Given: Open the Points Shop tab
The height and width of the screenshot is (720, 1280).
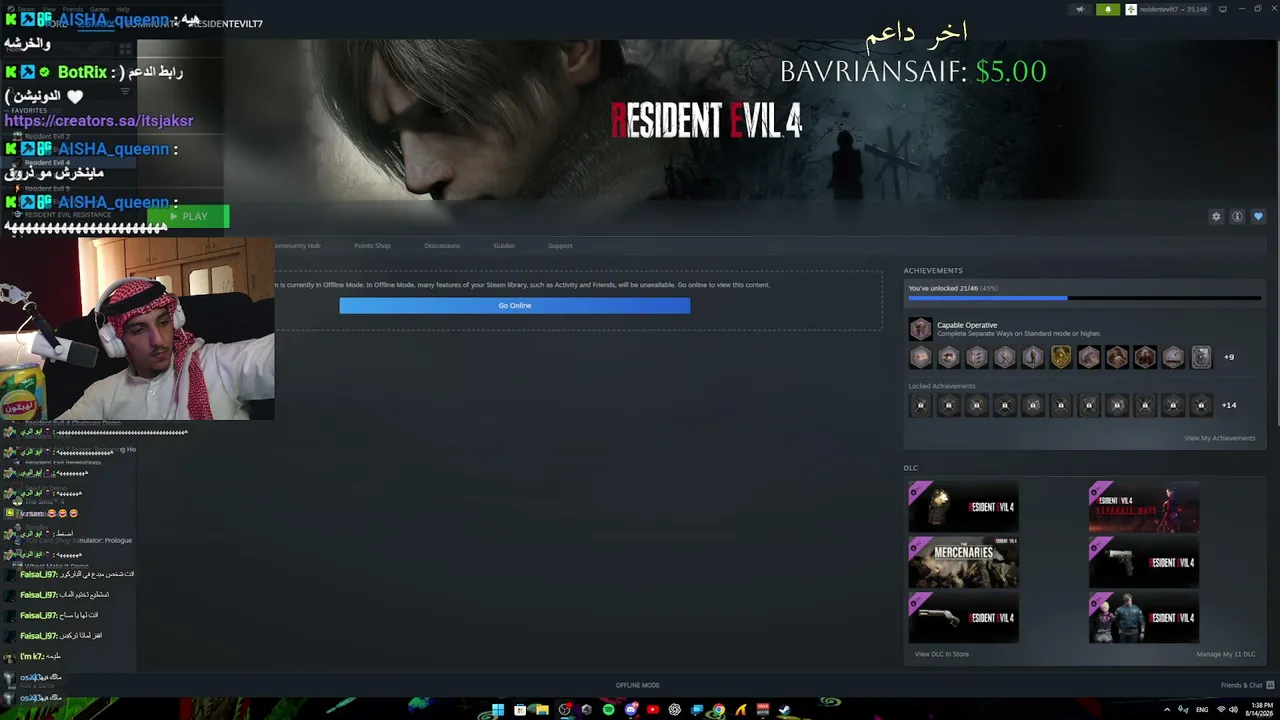Looking at the screenshot, I should tap(372, 245).
